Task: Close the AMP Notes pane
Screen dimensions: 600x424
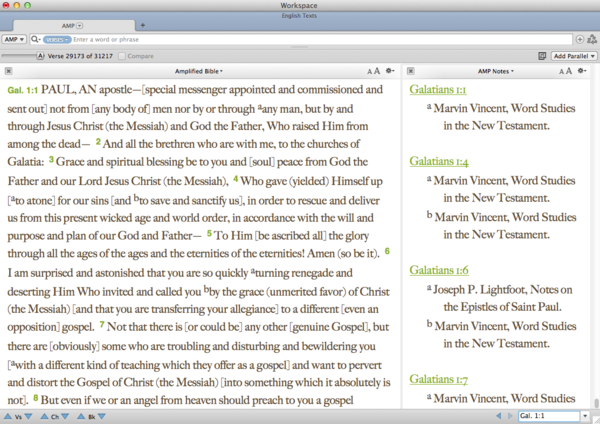Action: pos(410,71)
